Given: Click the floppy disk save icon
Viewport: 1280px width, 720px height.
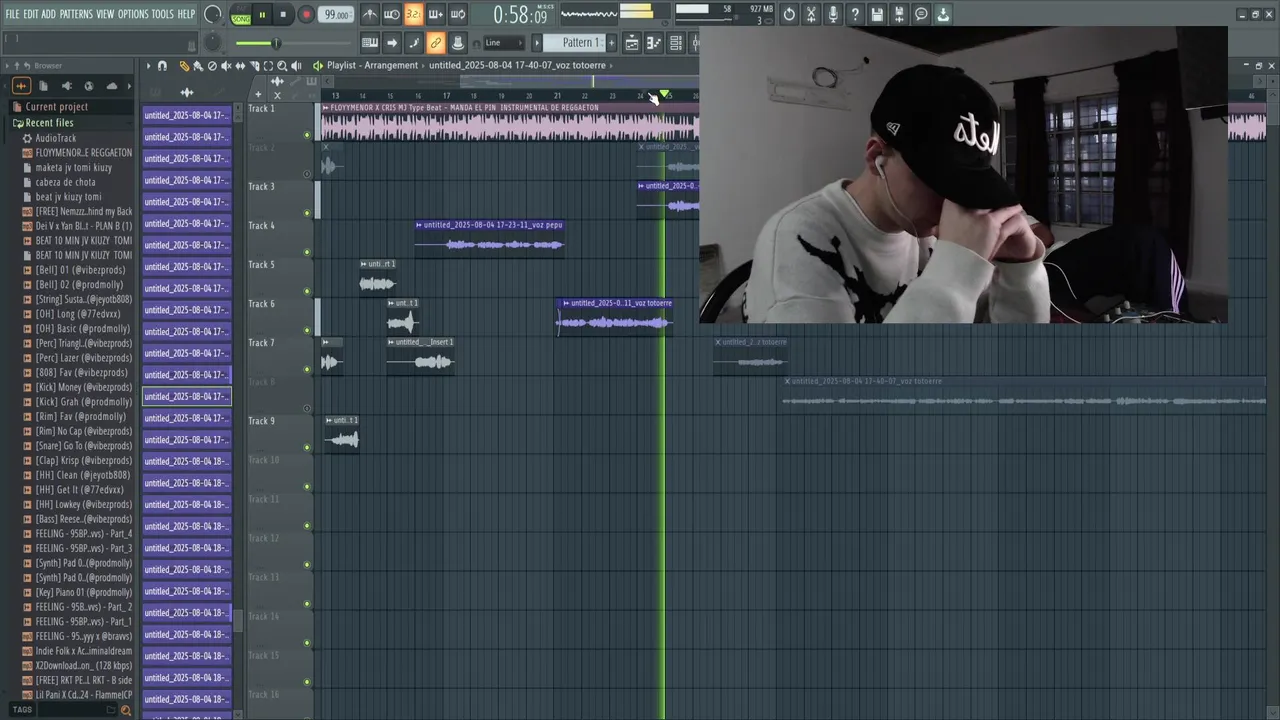Looking at the screenshot, I should (877, 14).
